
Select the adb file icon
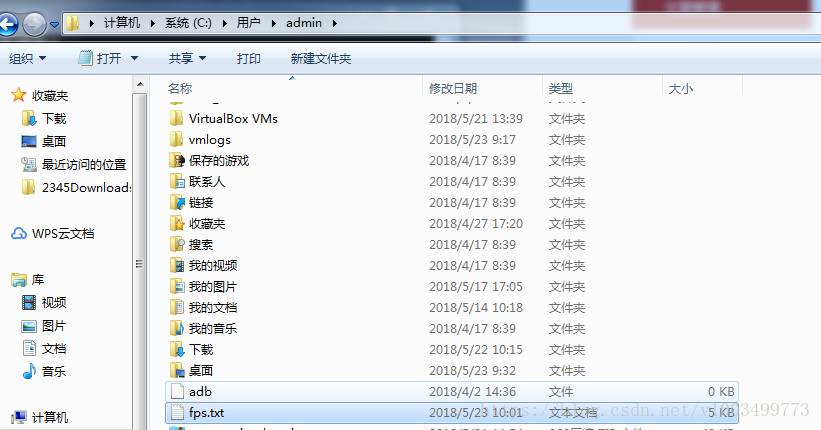click(177, 391)
